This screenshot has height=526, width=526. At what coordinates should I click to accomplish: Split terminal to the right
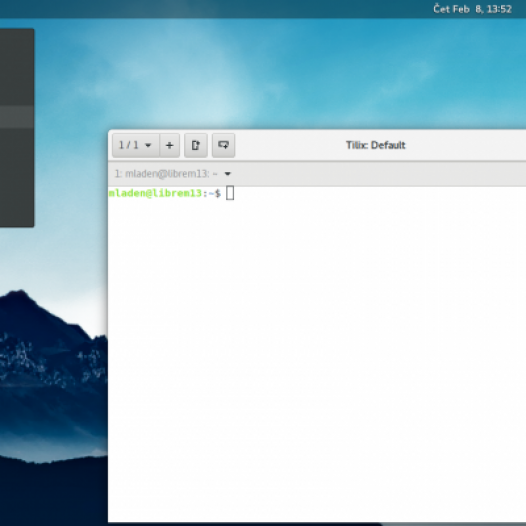coord(196,145)
